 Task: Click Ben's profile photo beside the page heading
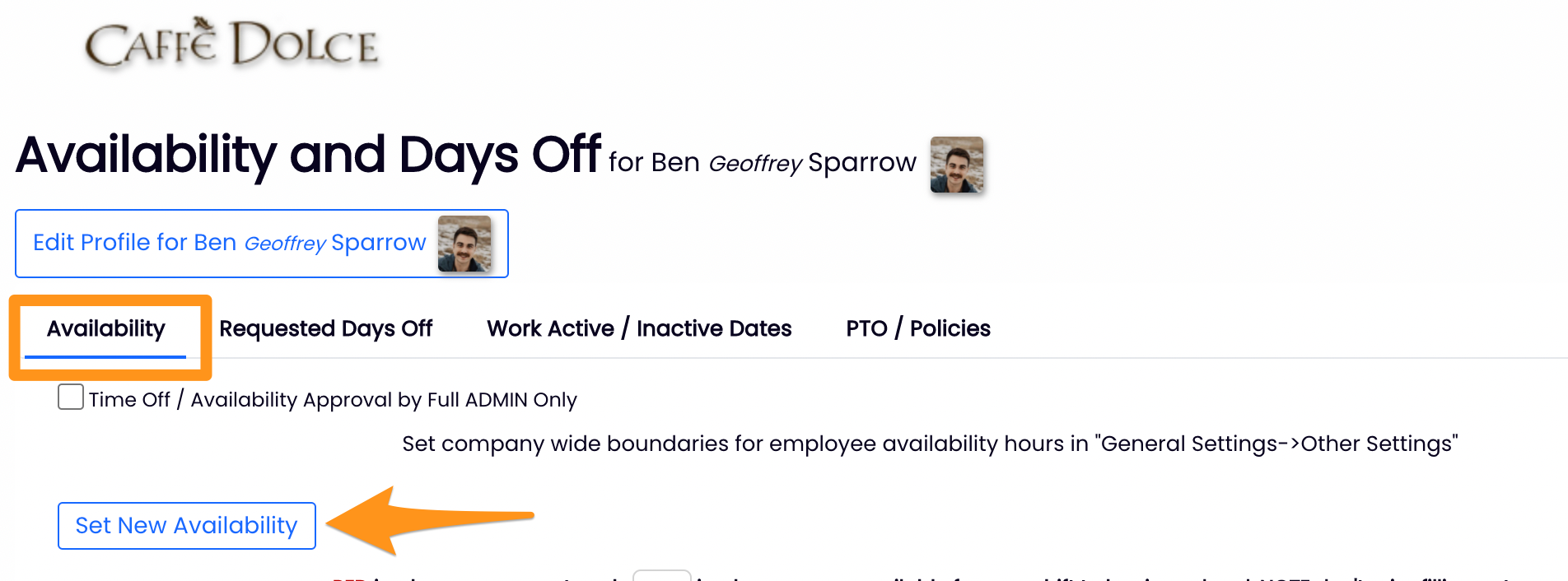(956, 165)
